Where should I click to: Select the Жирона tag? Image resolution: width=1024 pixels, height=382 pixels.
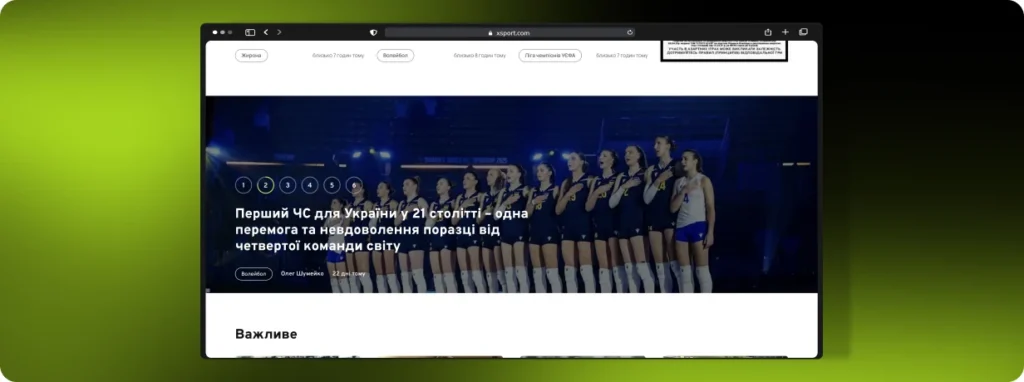[251, 56]
